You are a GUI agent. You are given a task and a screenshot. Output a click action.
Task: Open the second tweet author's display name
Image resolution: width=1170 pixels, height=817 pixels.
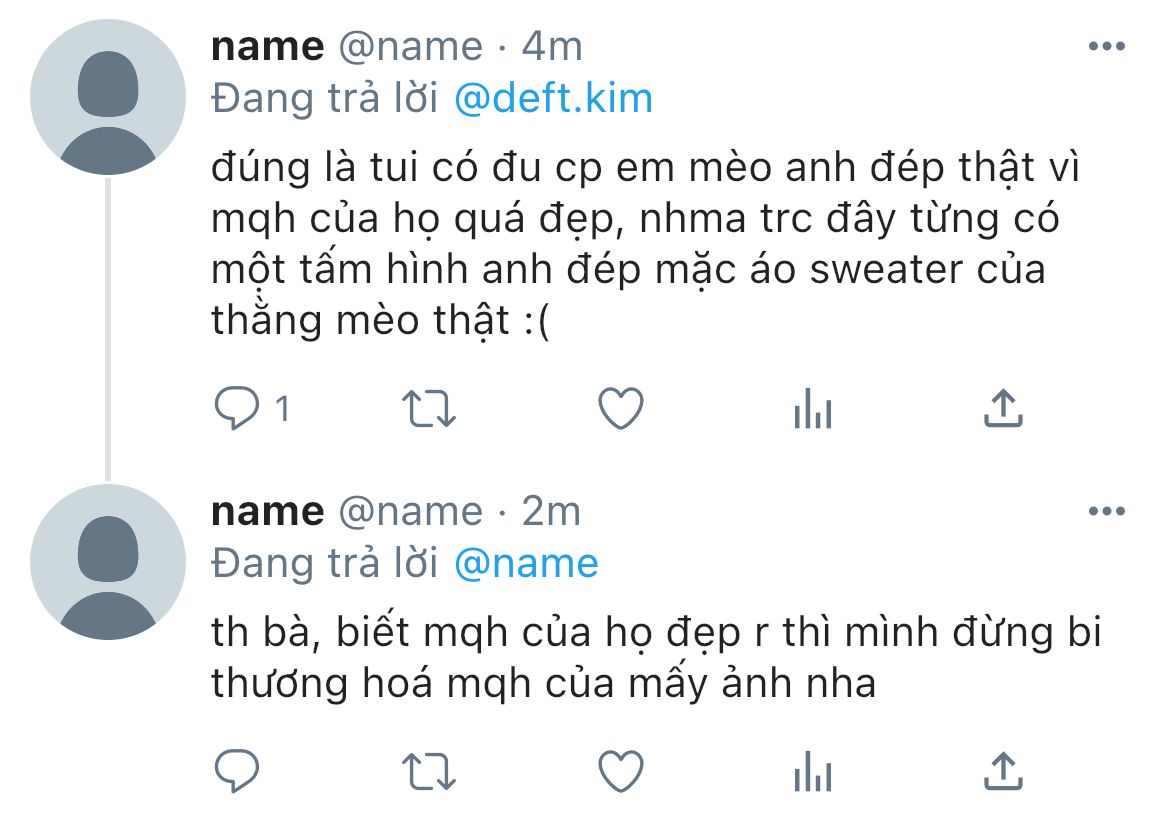tap(268, 512)
